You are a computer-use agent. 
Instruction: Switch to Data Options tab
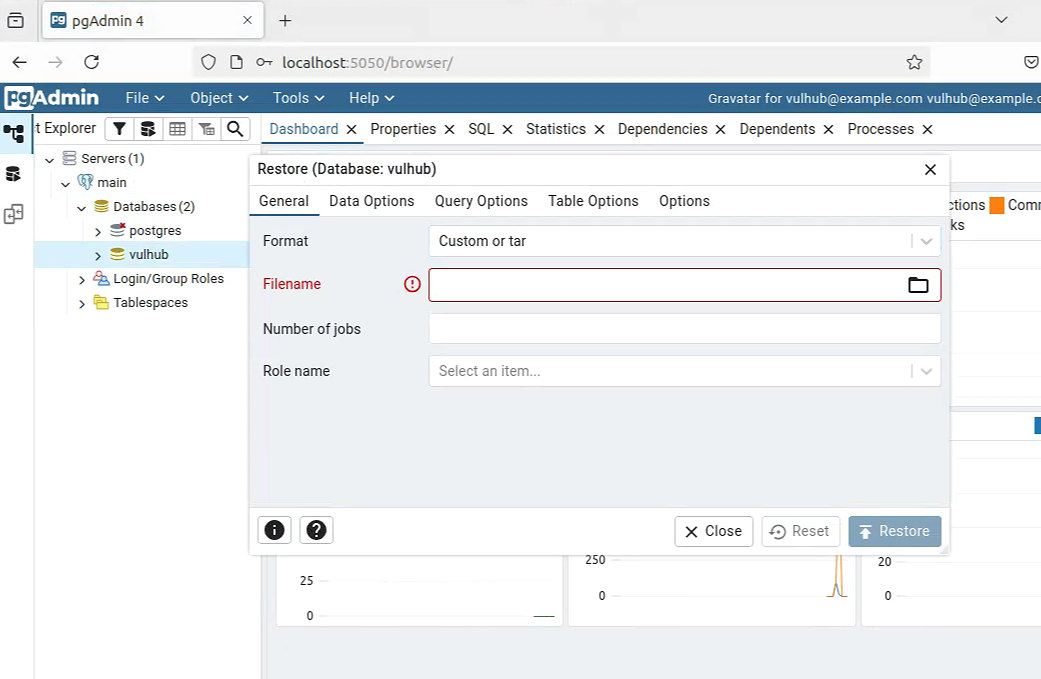372,201
